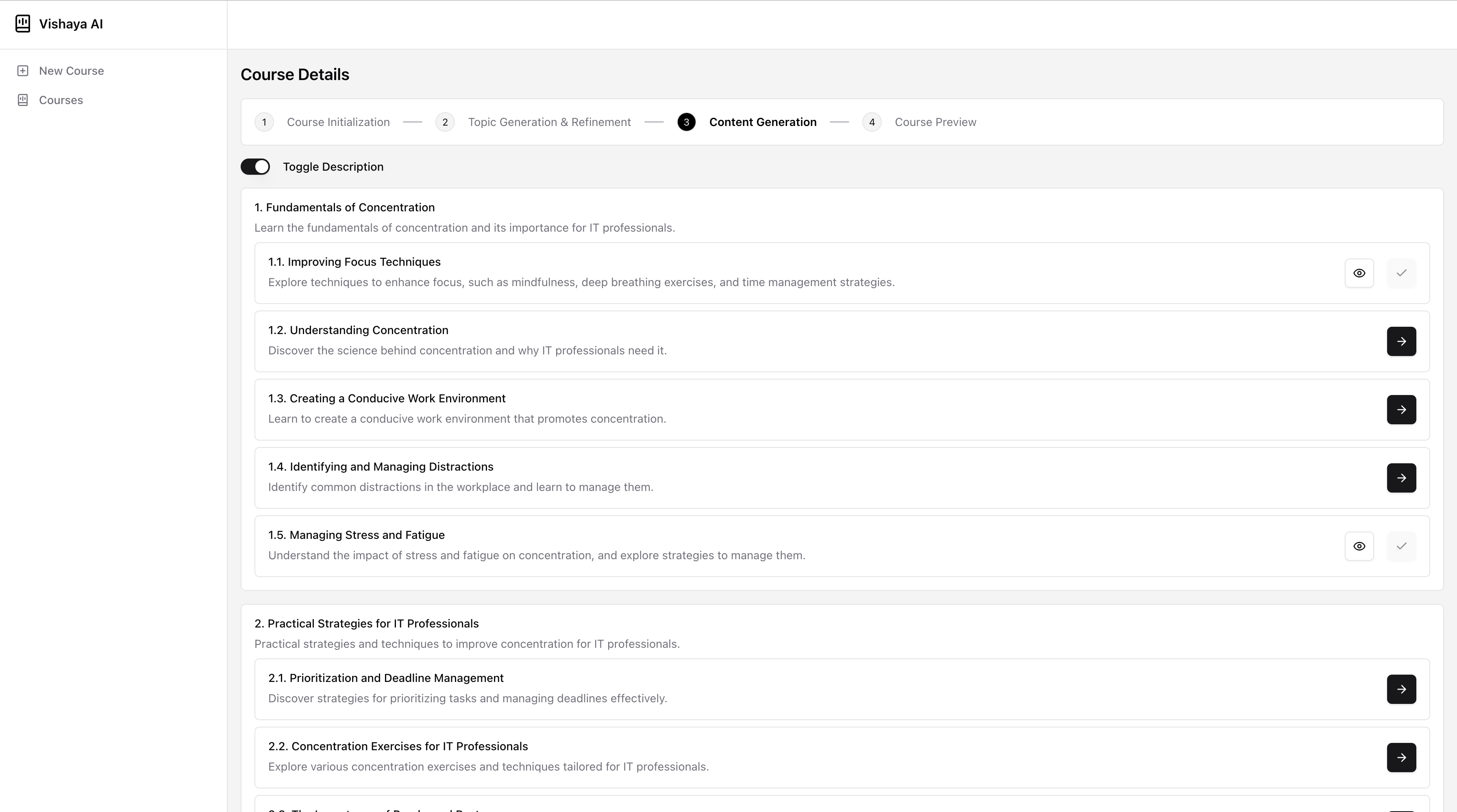Click title 1.5. Managing Stress and Fatigue

357,535
